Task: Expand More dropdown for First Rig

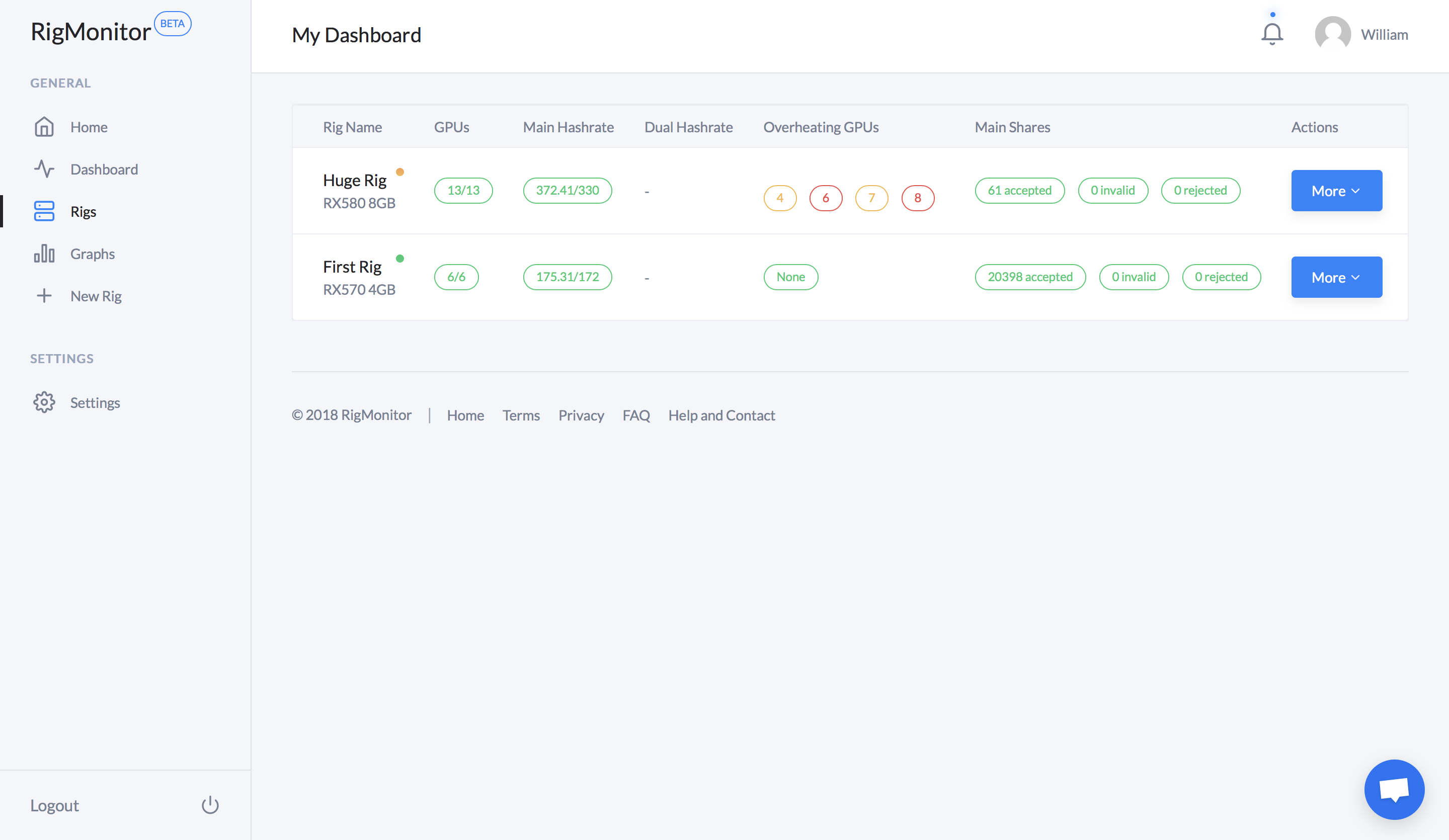Action: tap(1336, 277)
